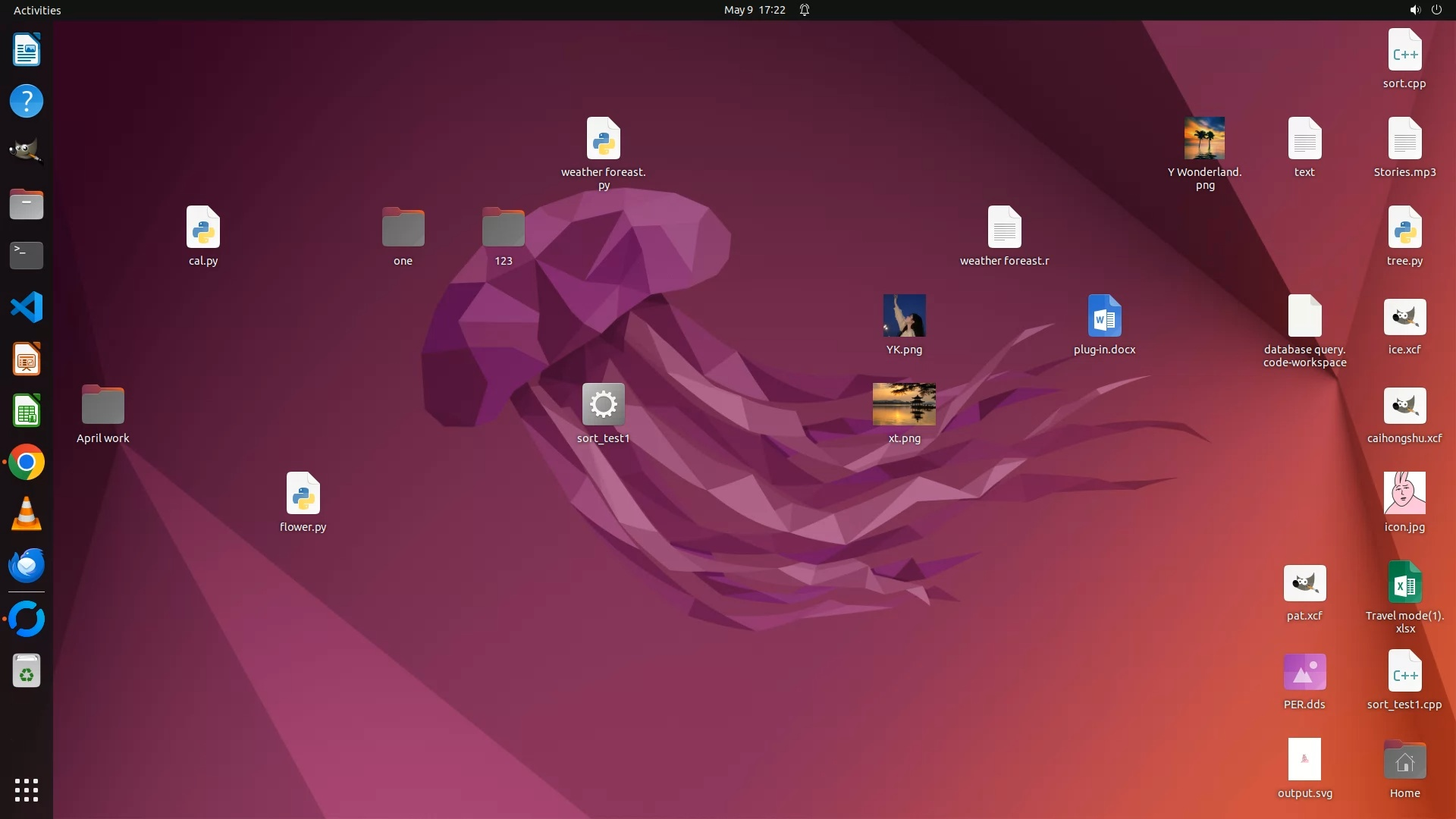Viewport: 1456px width, 819px height.
Task: Select the xt.png sunset thumbnail
Action: 904,404
